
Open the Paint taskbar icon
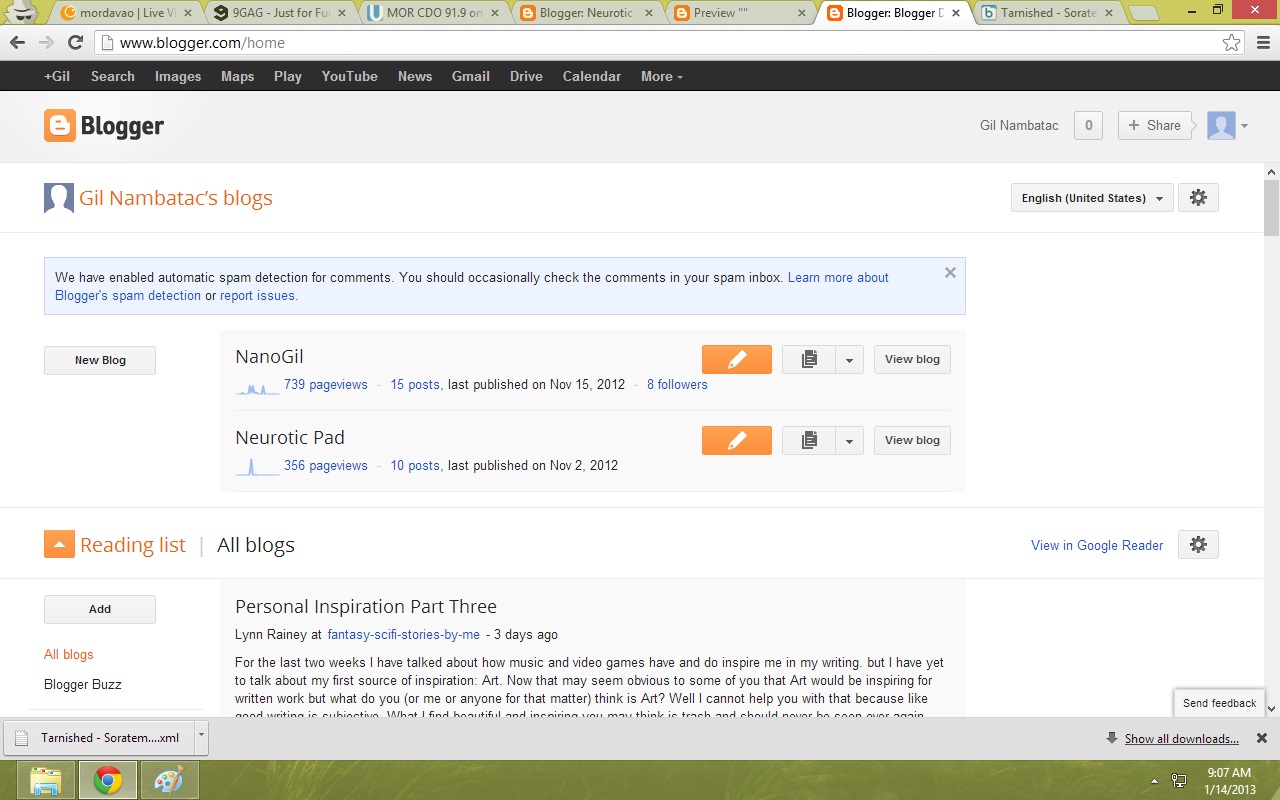tap(169, 780)
